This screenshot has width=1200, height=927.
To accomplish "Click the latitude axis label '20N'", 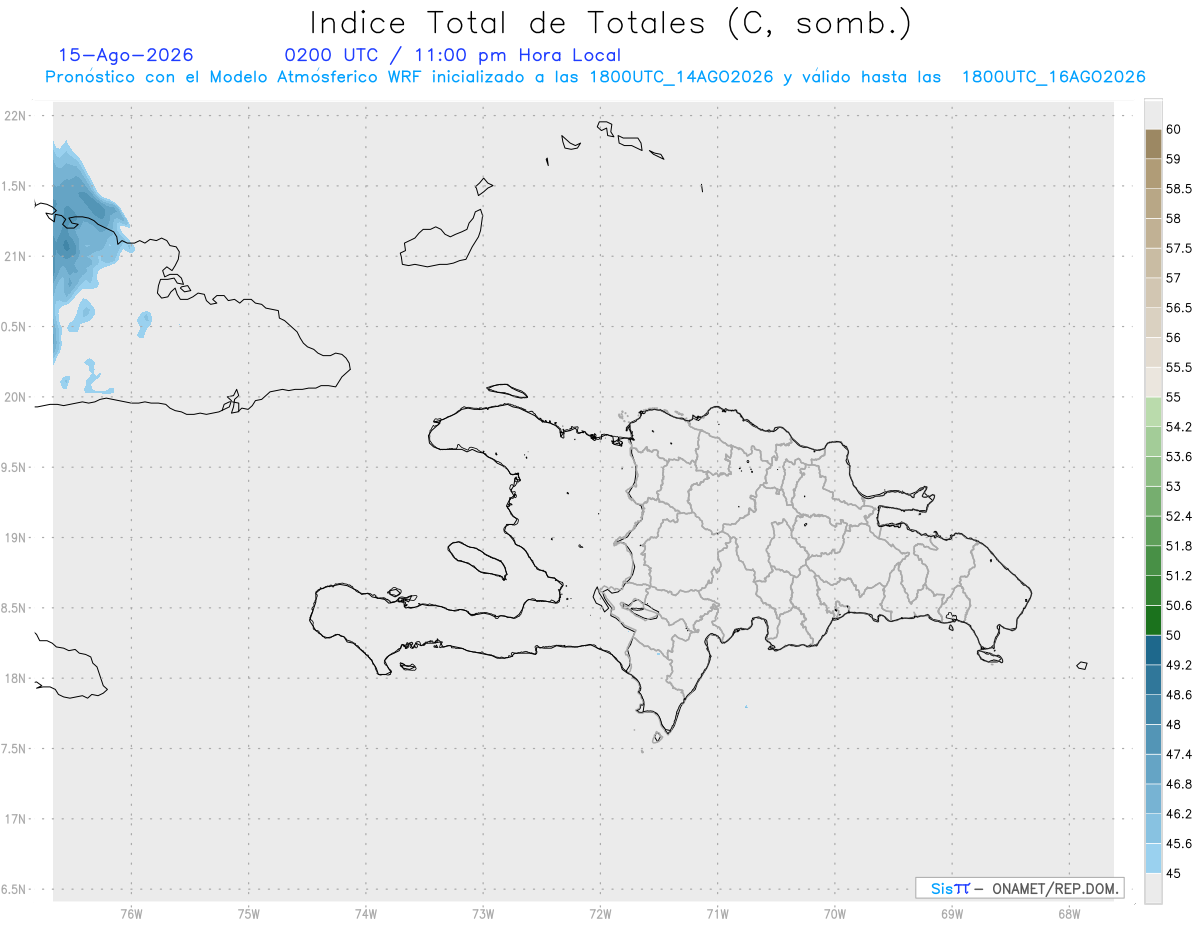I will 17,397.
